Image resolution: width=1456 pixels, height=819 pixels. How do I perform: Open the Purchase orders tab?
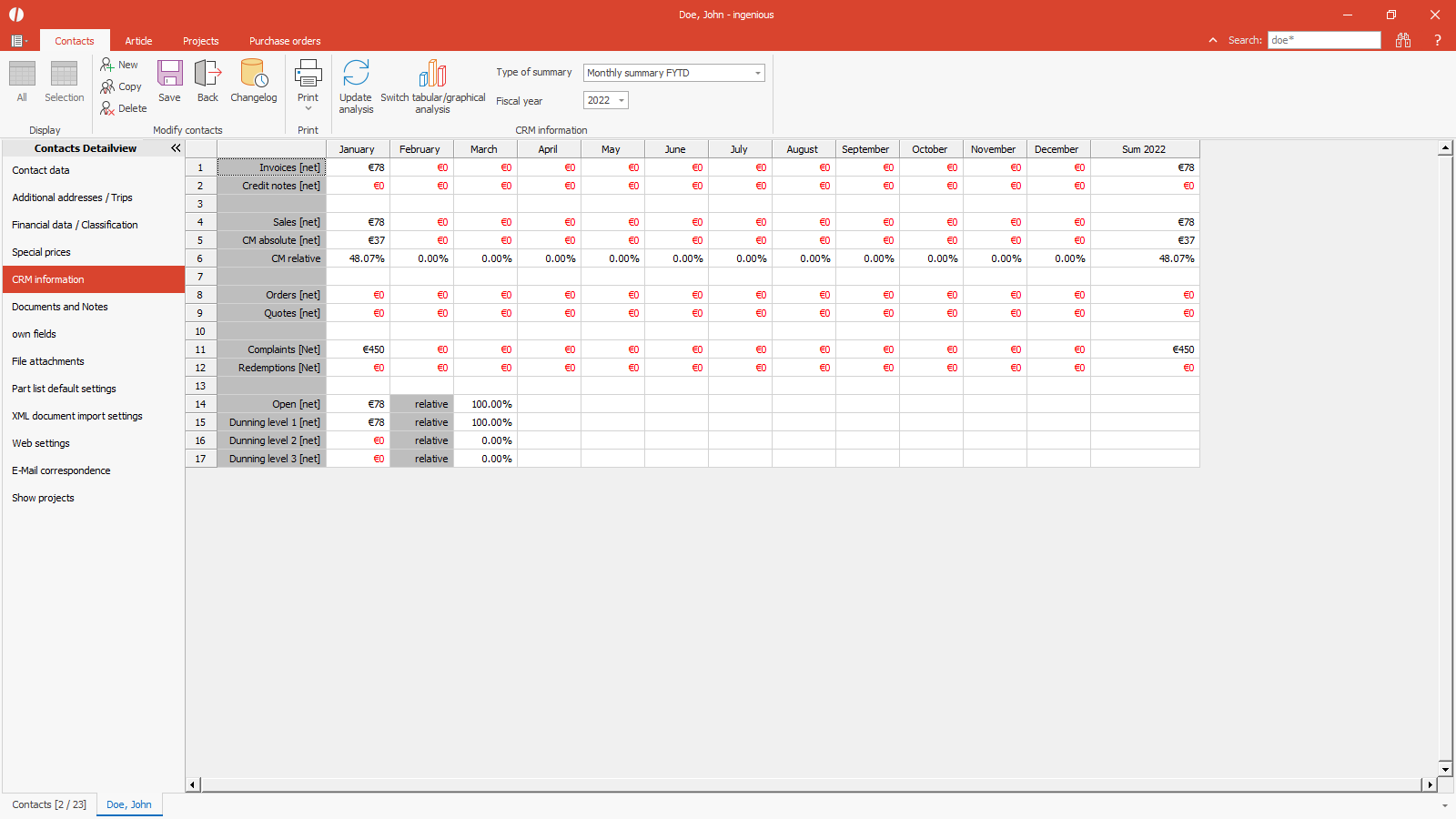click(x=285, y=41)
